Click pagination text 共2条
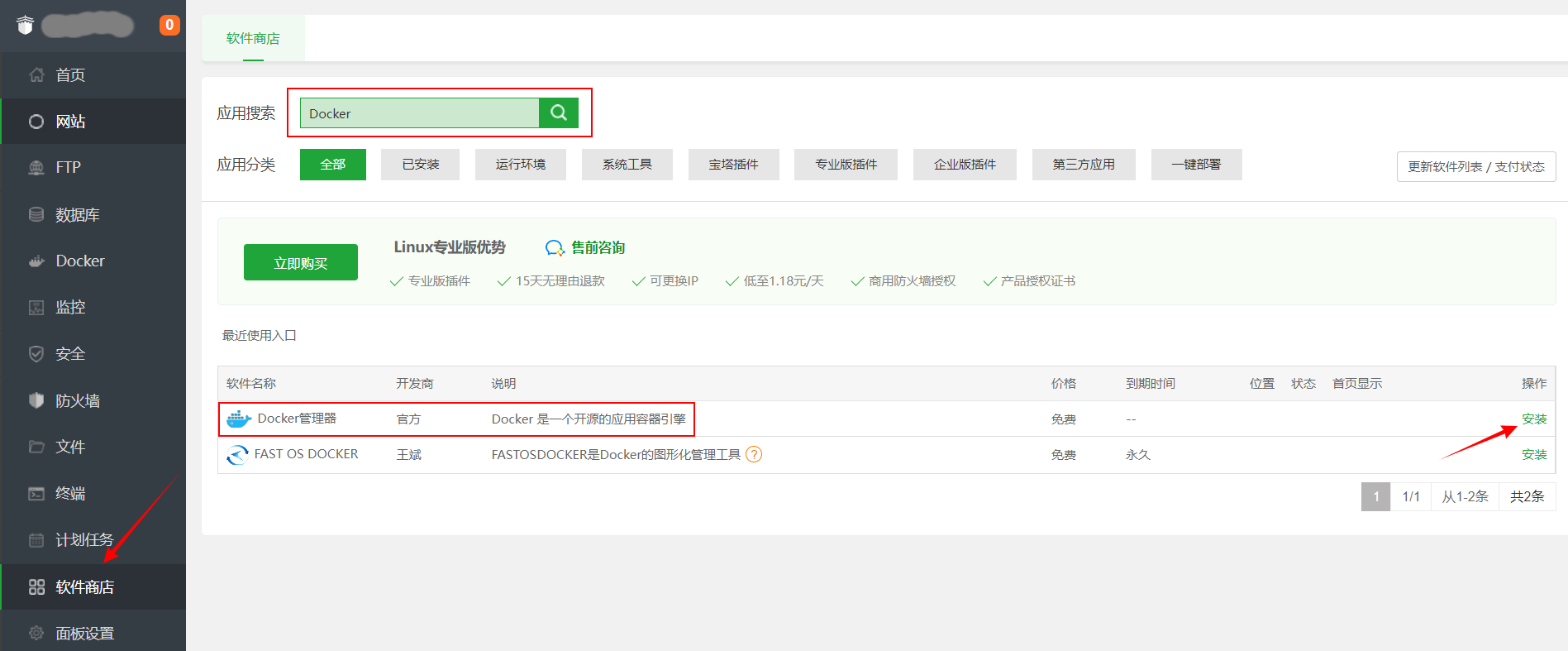The image size is (1568, 651). point(1527,496)
